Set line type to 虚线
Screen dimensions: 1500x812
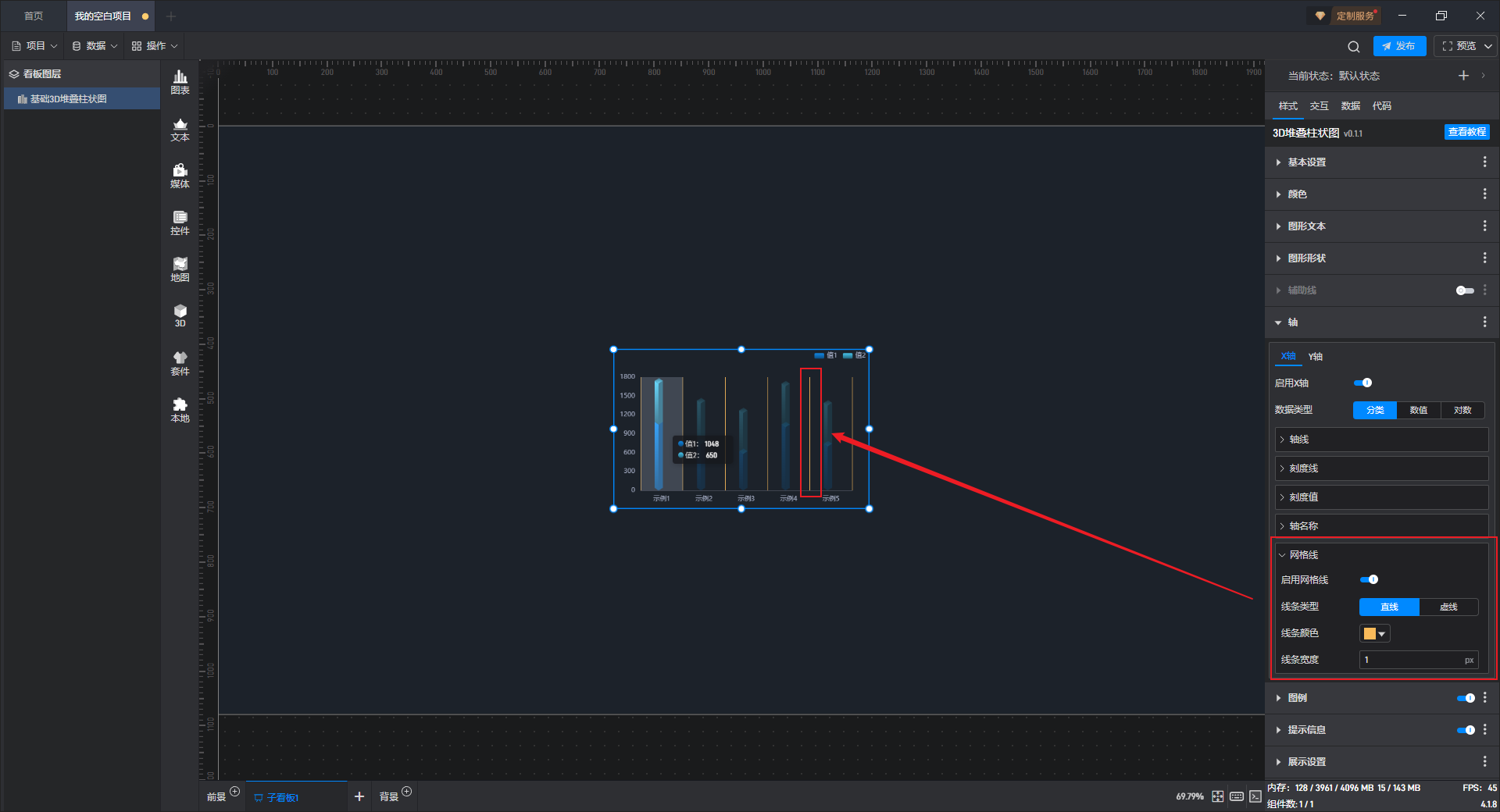click(x=1448, y=607)
